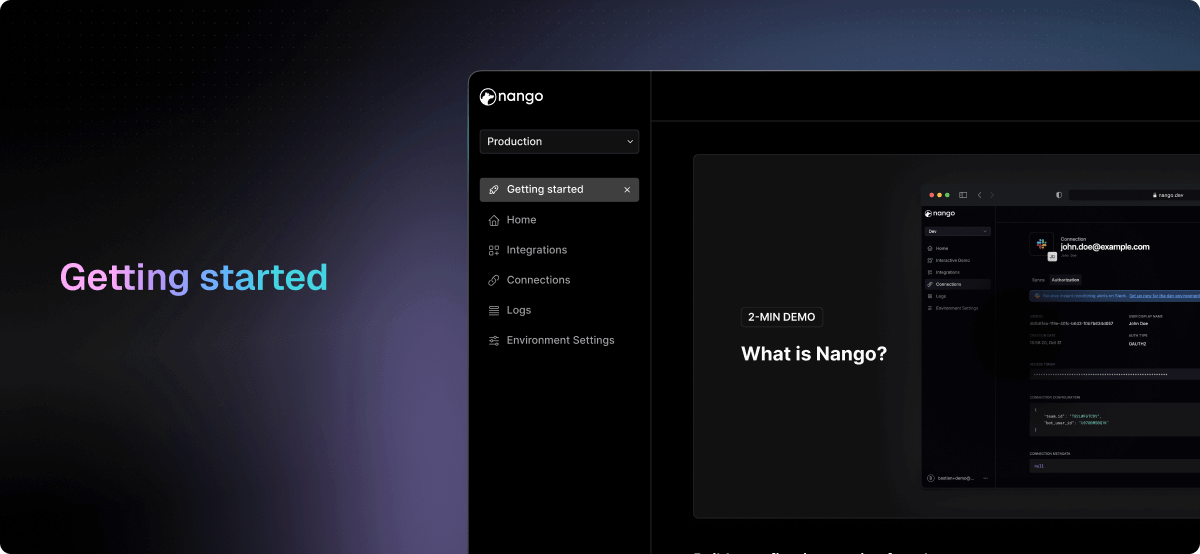Dismiss Getting started with the X
This screenshot has width=1200, height=554.
coord(627,190)
